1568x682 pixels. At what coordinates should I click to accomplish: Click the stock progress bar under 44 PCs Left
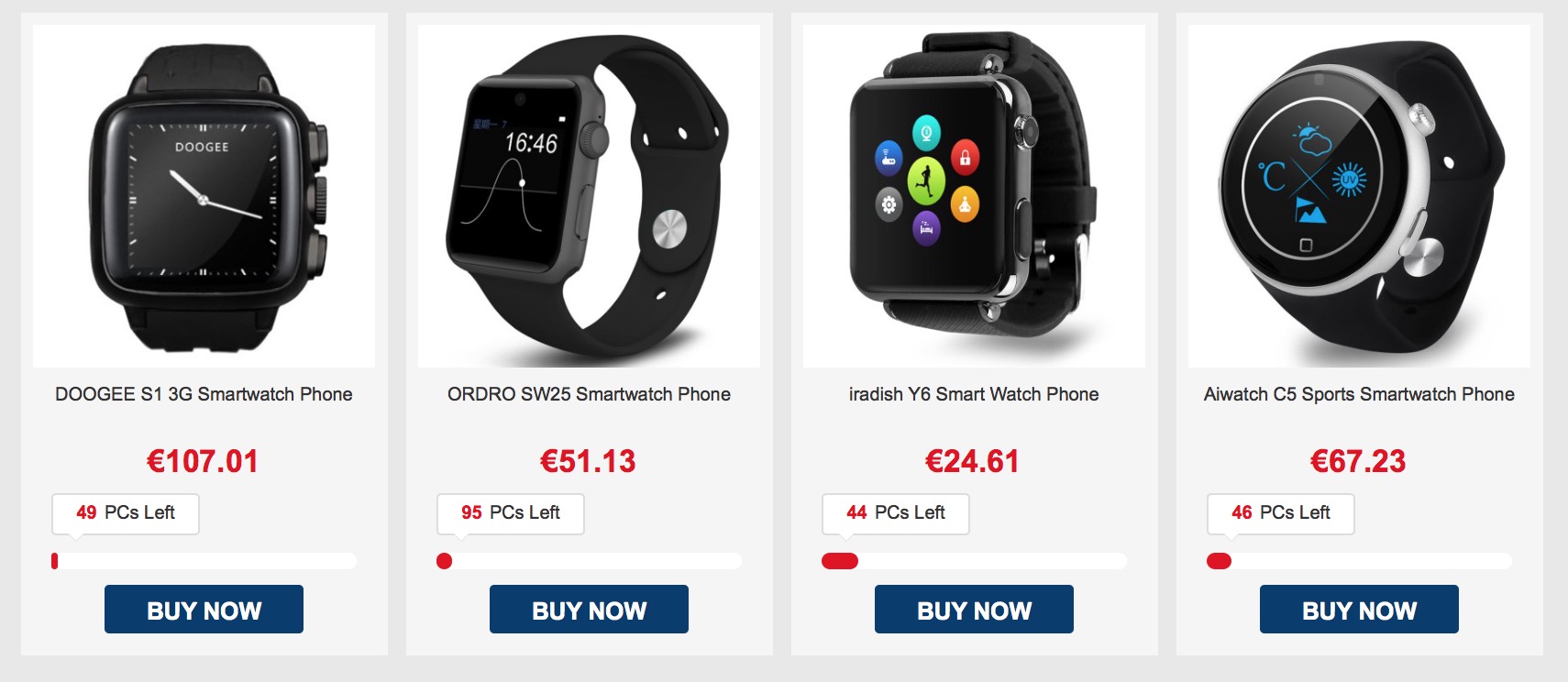click(974, 561)
